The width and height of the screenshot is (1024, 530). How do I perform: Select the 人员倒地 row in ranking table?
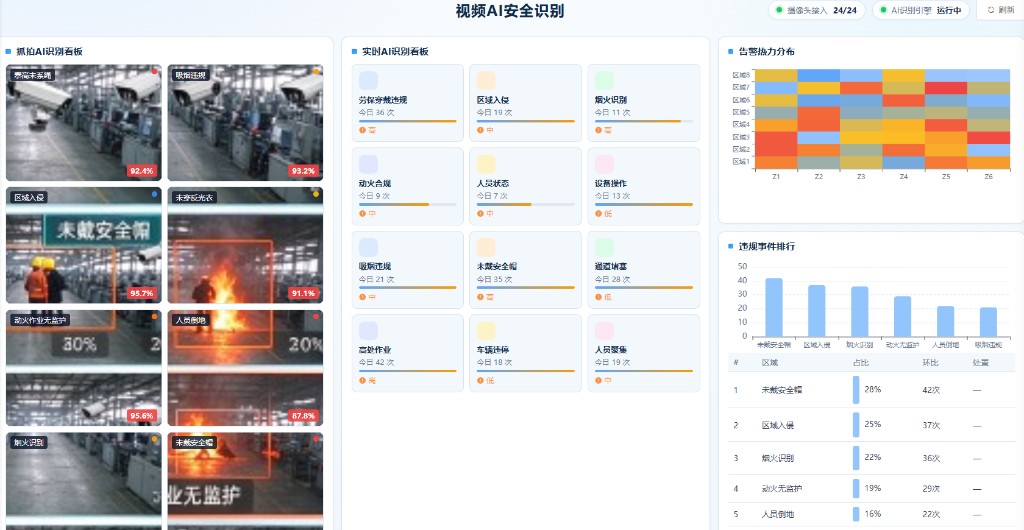[x=872, y=514]
